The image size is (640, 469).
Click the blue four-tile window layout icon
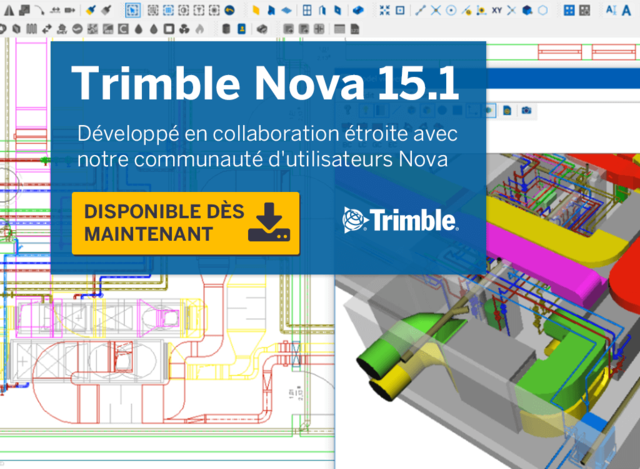point(569,11)
